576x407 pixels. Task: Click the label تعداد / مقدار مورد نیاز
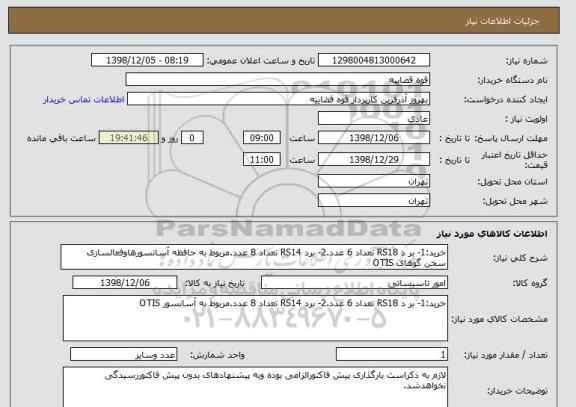506,355
